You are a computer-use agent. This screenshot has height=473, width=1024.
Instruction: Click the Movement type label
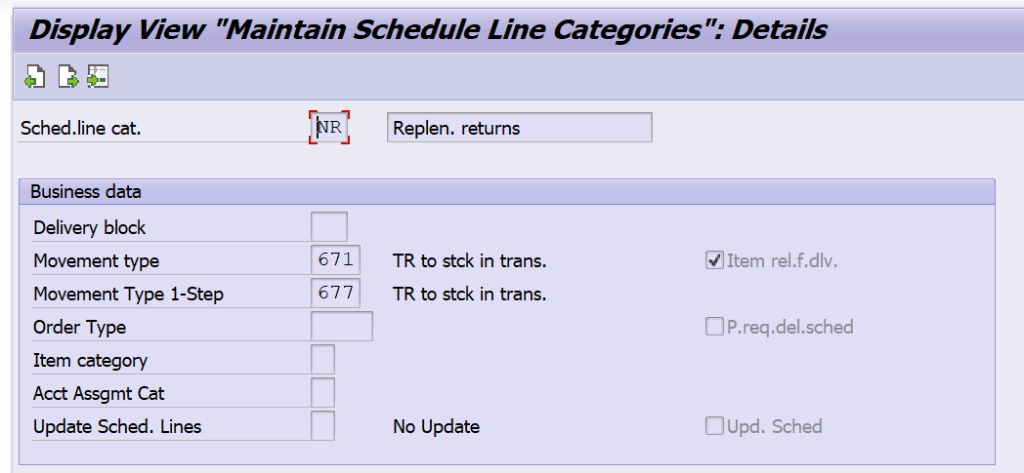96,261
